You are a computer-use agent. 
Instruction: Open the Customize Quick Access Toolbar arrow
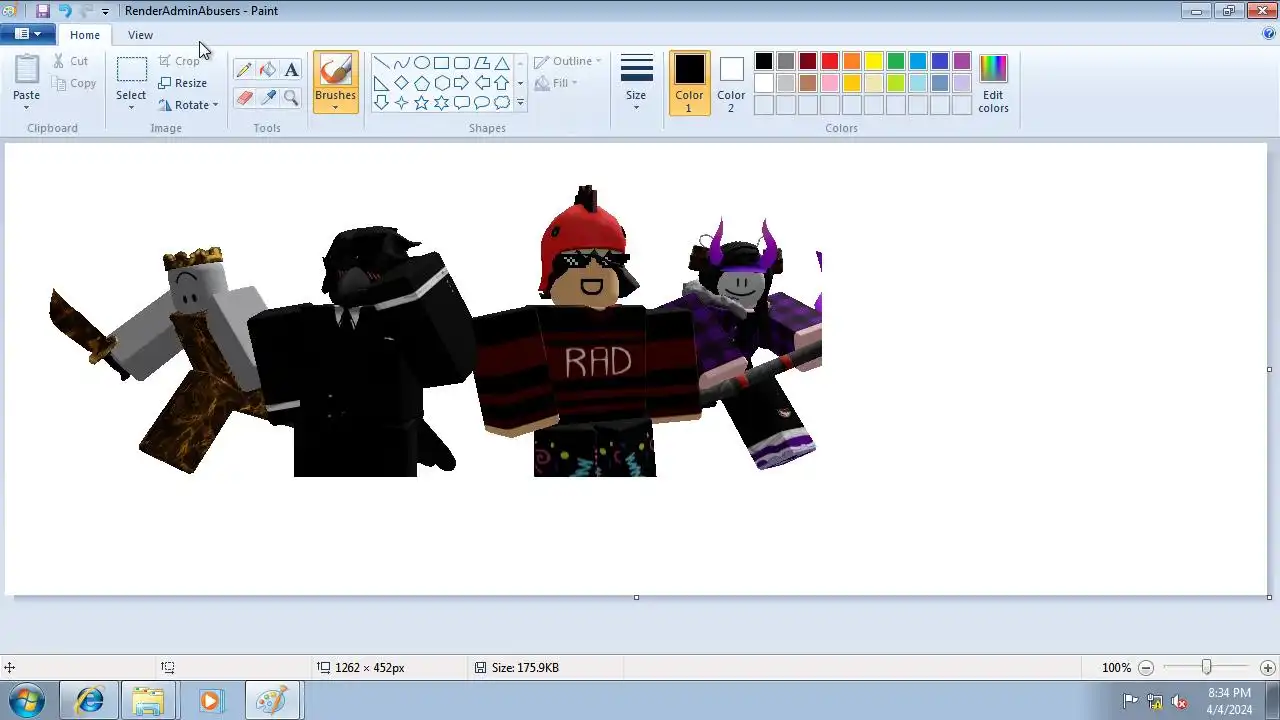[x=105, y=12]
